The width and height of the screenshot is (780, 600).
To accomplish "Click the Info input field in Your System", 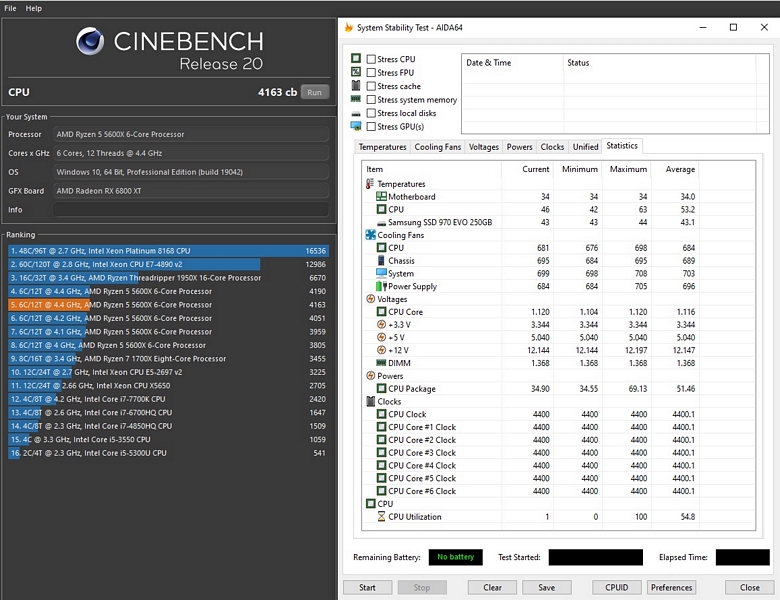I will 191,209.
